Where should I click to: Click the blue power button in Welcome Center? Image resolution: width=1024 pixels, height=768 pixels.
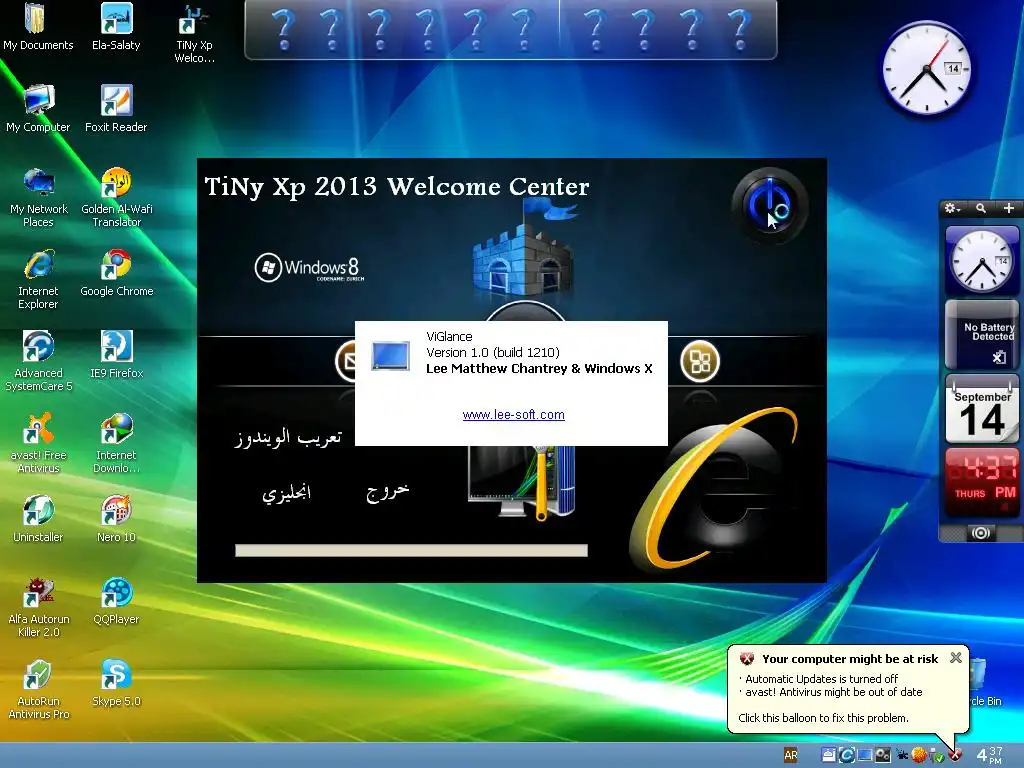770,206
